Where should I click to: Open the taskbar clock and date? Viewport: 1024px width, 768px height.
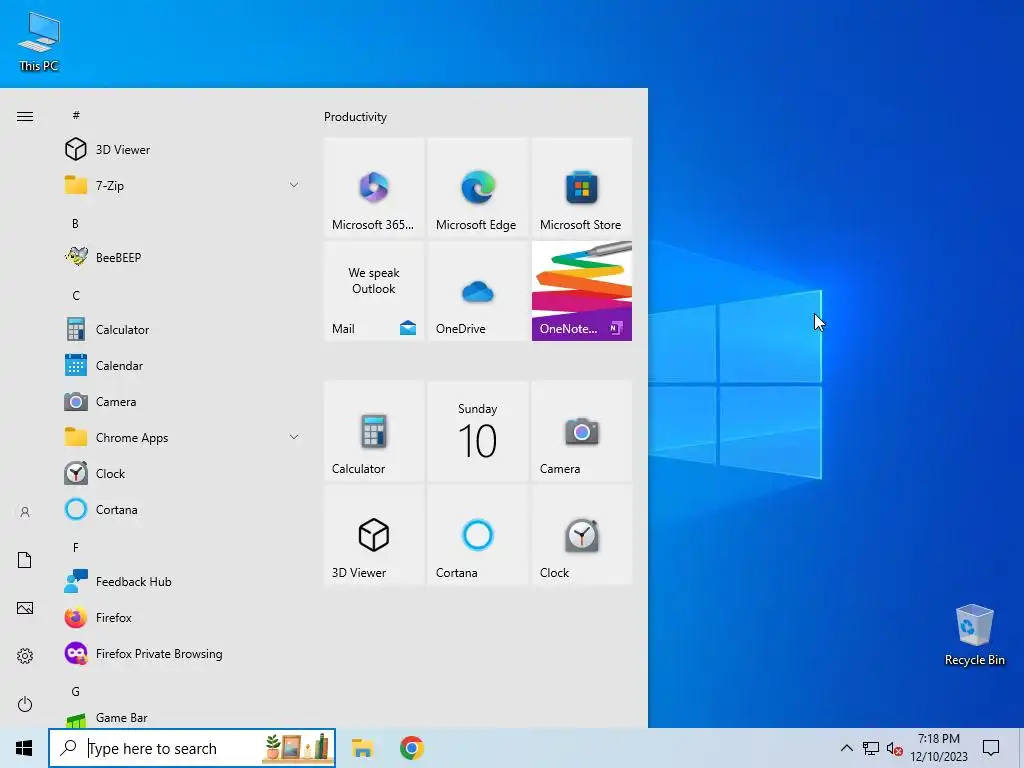click(x=938, y=748)
